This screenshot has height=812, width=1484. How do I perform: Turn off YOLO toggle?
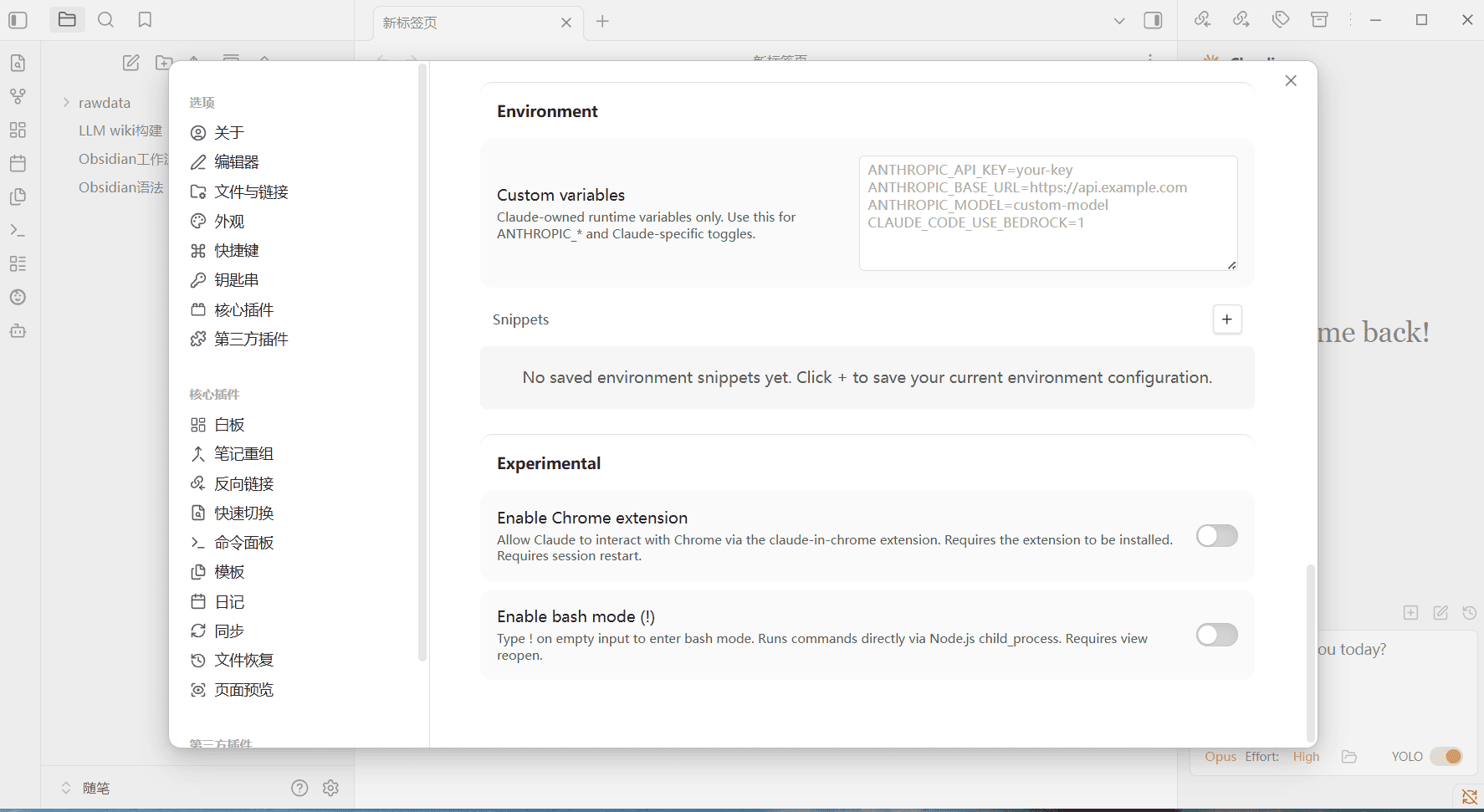pyautogui.click(x=1446, y=756)
